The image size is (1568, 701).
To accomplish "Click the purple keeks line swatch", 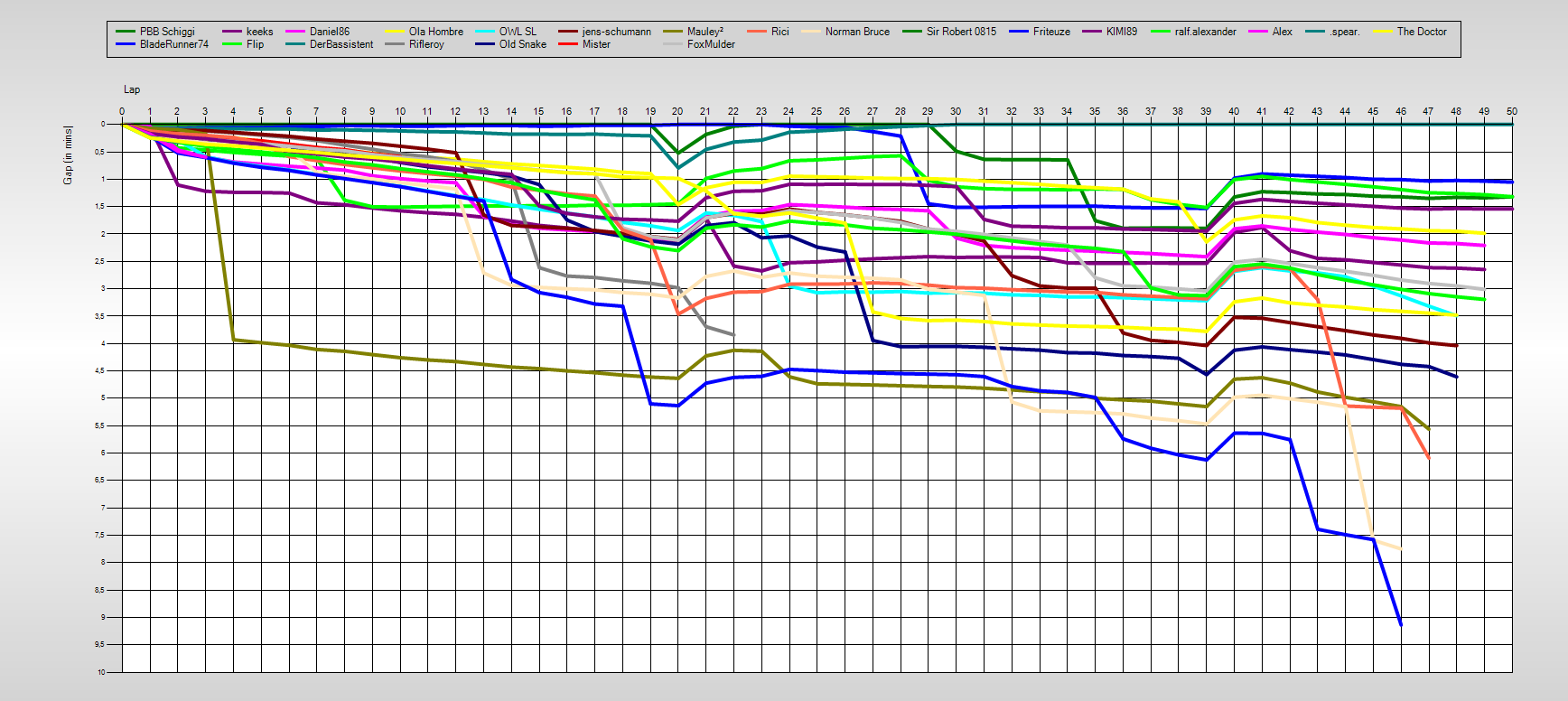I will coord(232,32).
